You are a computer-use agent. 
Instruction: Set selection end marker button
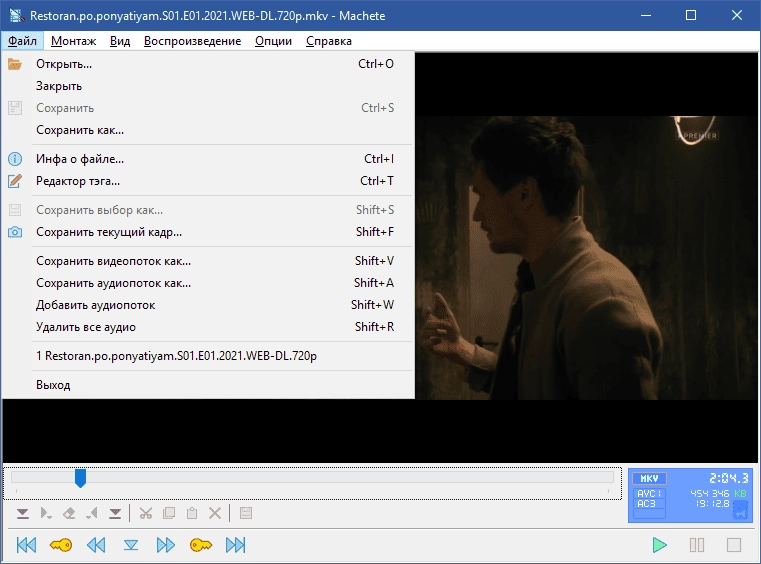[115, 513]
